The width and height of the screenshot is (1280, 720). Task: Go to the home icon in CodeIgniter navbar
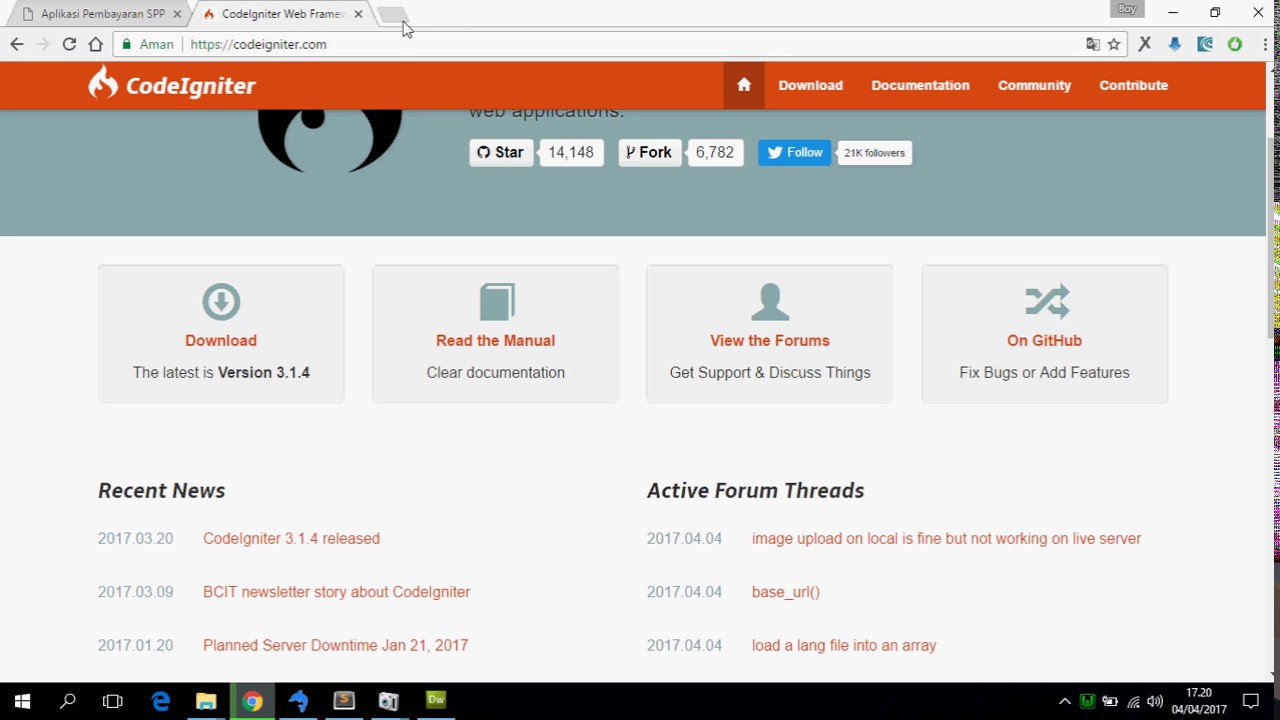tap(744, 85)
